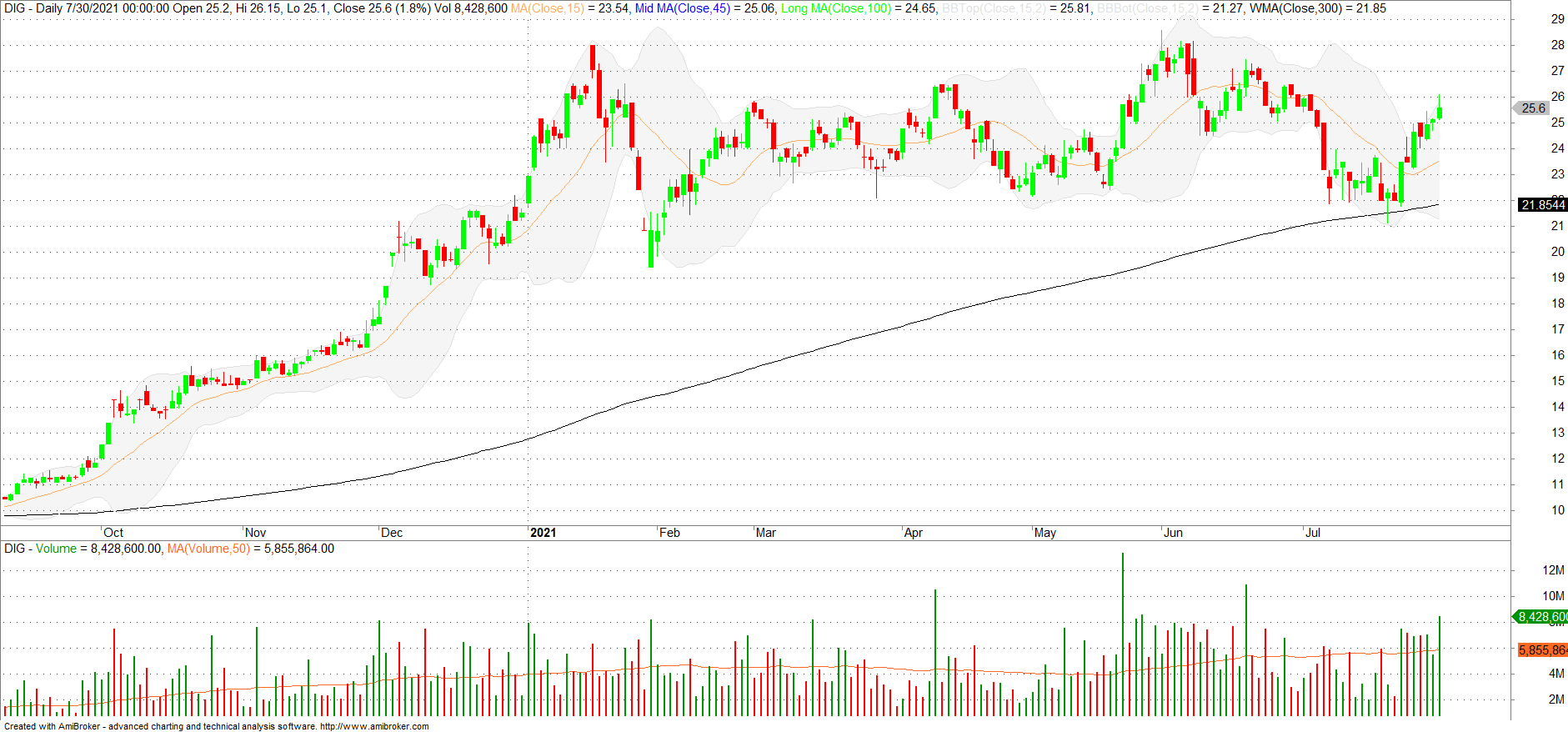Open the amibroker.com link in footer

pos(374,726)
